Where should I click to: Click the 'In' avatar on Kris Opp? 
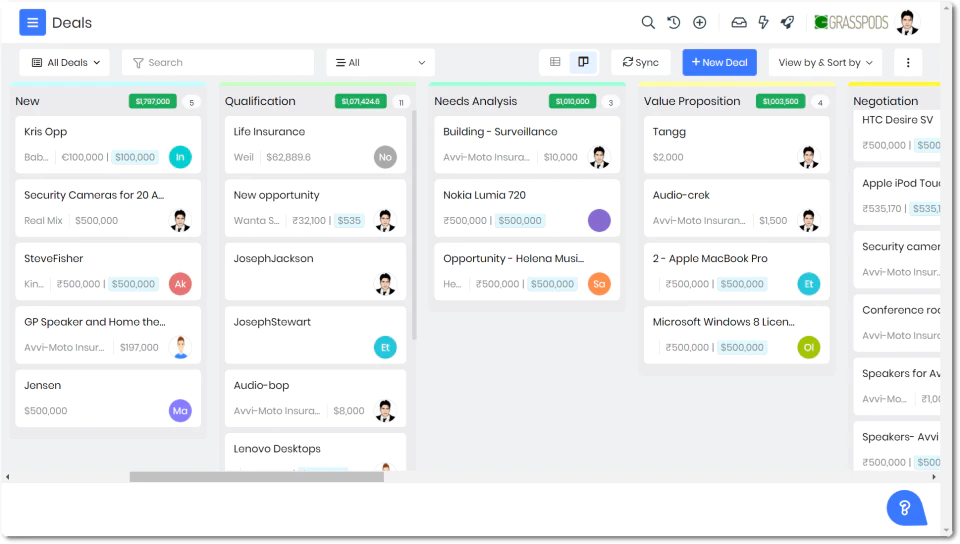(180, 157)
